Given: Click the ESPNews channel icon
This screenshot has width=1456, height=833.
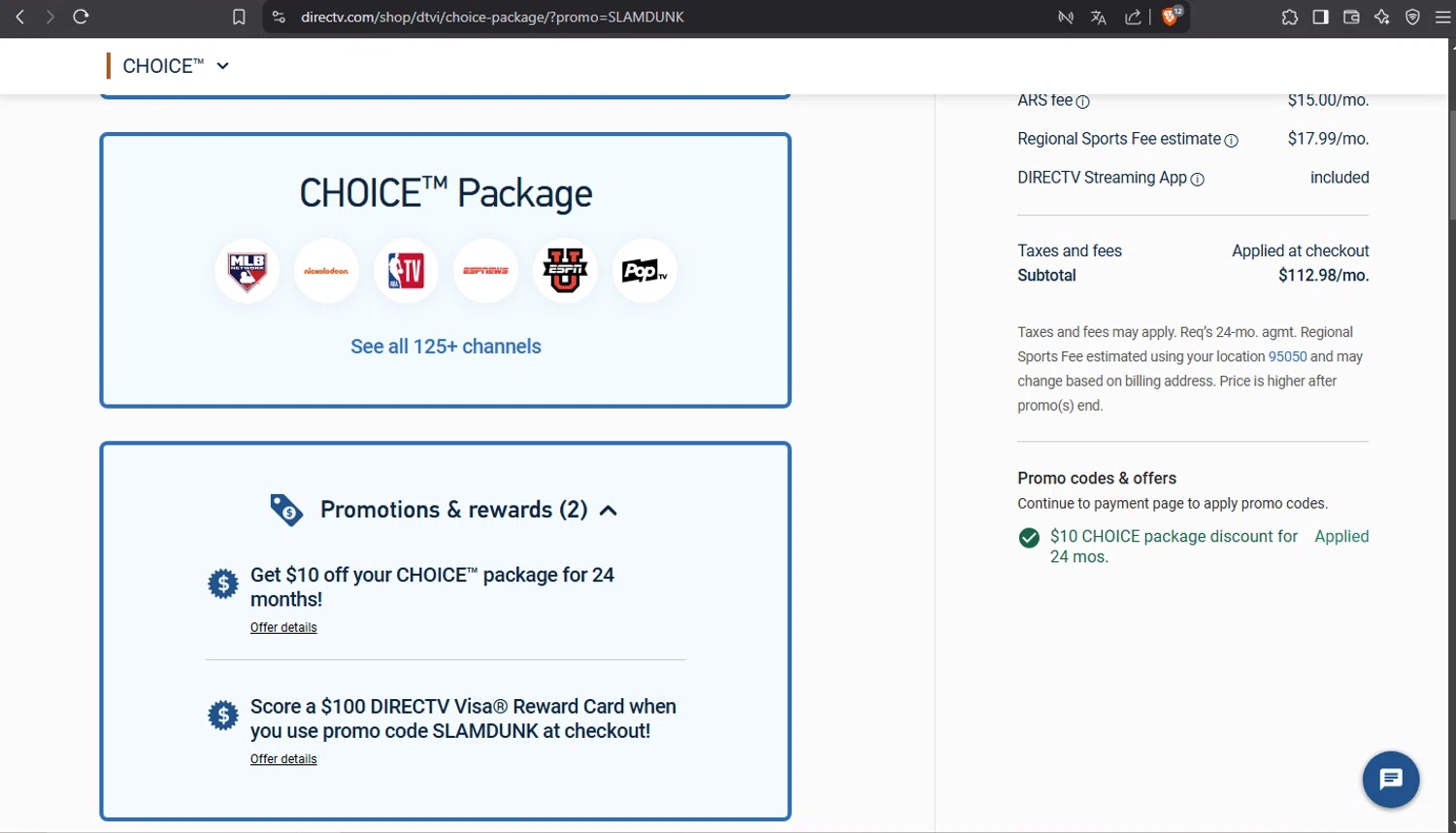Looking at the screenshot, I should coord(485,271).
